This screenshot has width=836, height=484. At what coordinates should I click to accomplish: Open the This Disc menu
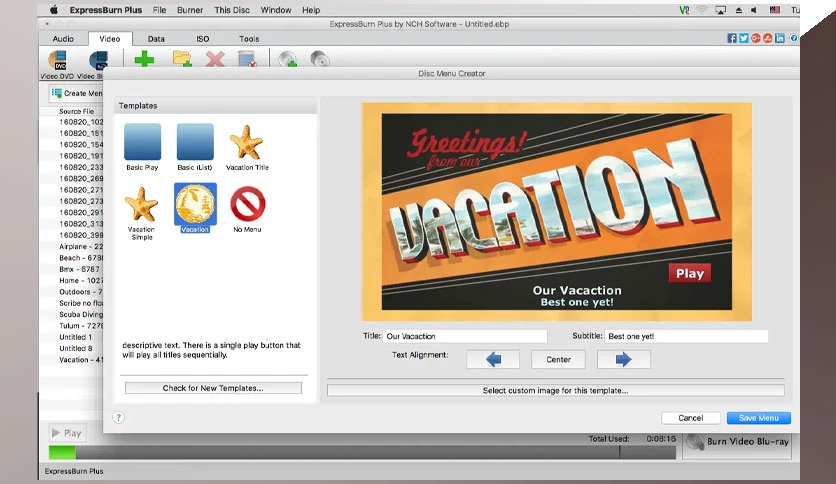[232, 10]
